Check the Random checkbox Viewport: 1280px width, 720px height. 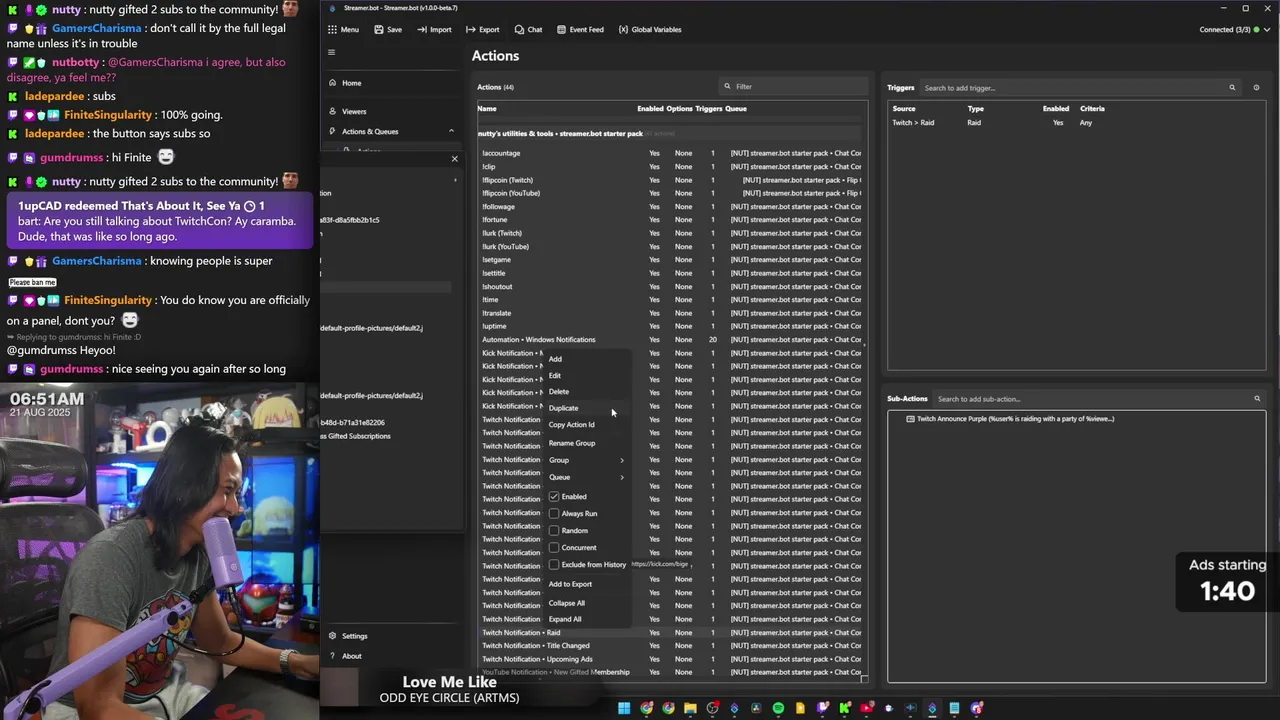pyautogui.click(x=554, y=531)
